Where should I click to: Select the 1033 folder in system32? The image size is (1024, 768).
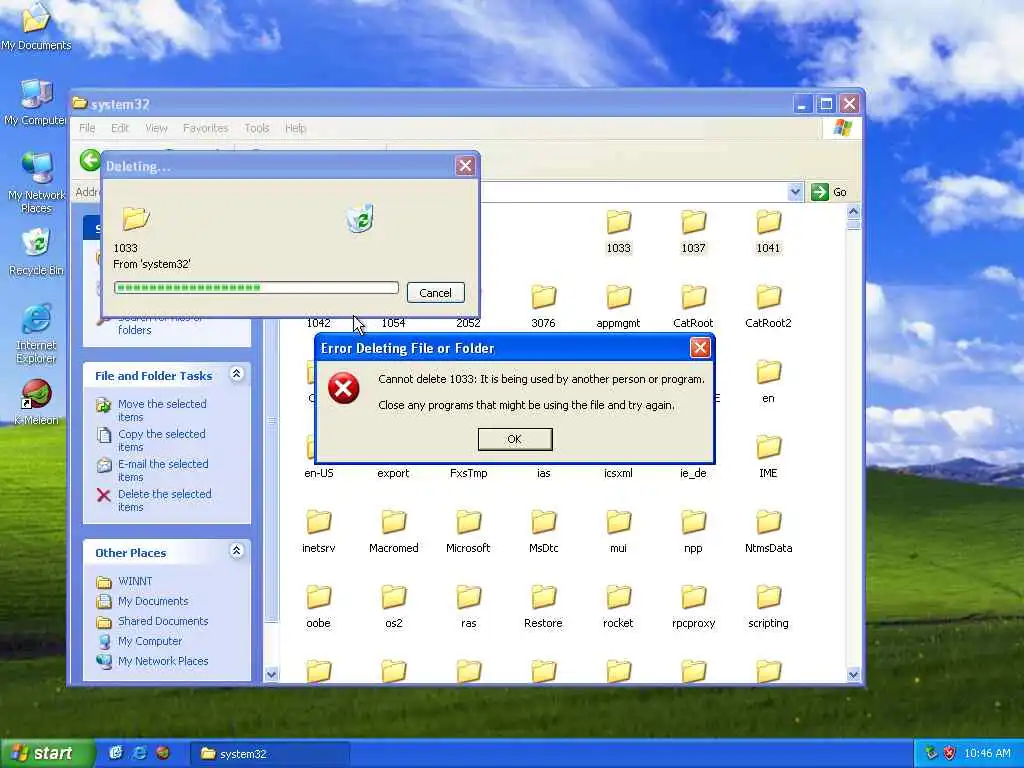(x=618, y=232)
